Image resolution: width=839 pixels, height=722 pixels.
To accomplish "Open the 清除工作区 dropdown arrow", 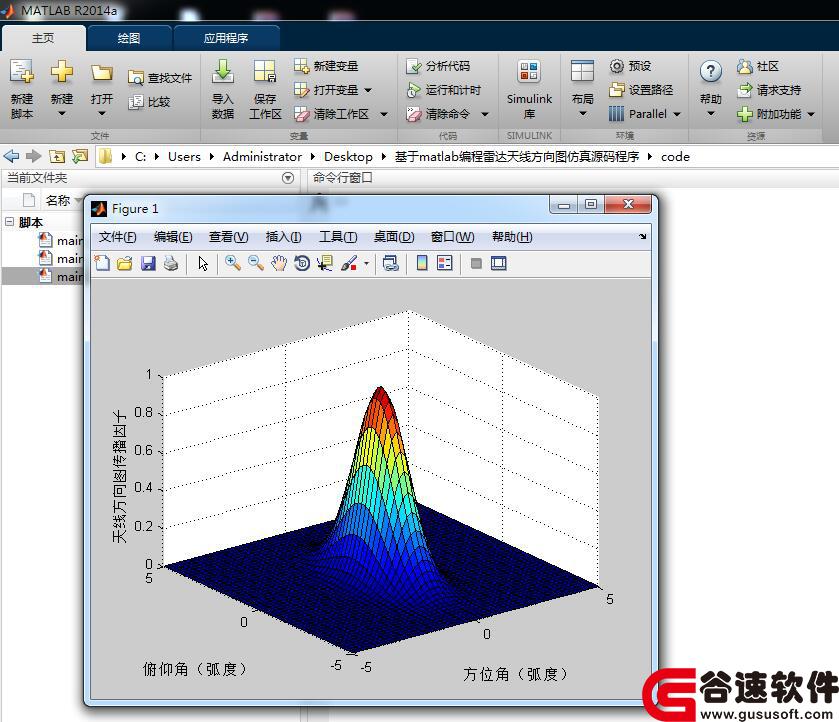I will pyautogui.click(x=384, y=115).
